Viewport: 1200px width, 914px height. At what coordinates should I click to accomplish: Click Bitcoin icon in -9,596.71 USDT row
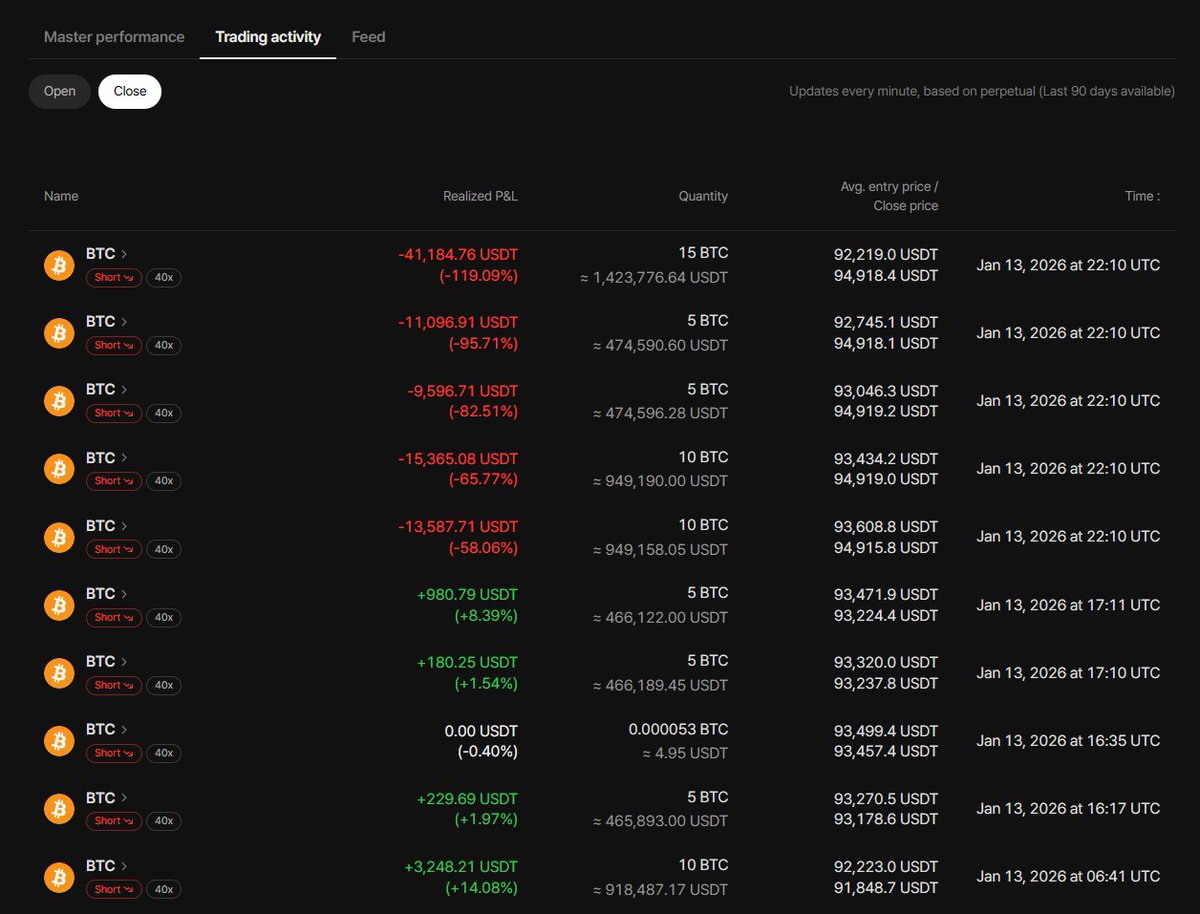pos(59,401)
